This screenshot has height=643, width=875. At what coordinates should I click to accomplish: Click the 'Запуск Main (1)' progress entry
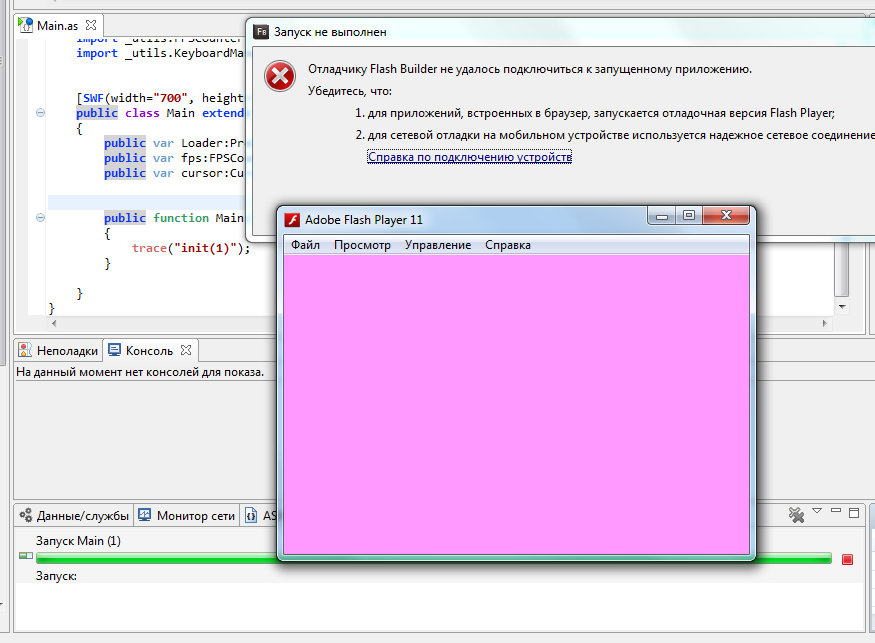(78, 541)
